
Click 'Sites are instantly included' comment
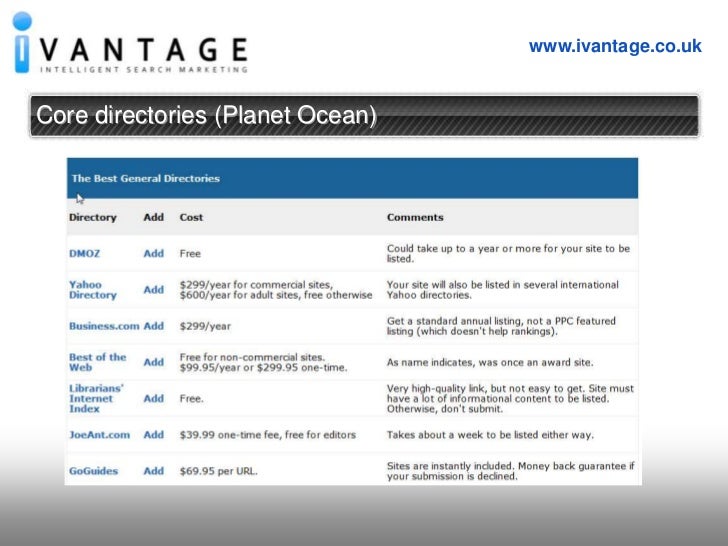point(511,471)
